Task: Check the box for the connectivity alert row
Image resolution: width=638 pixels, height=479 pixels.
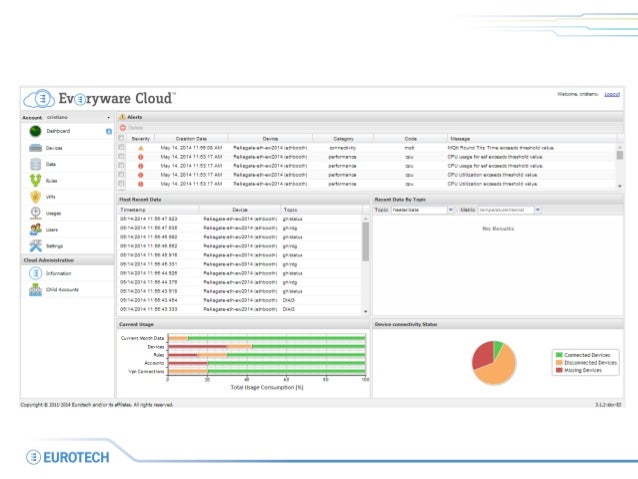Action: (121, 147)
